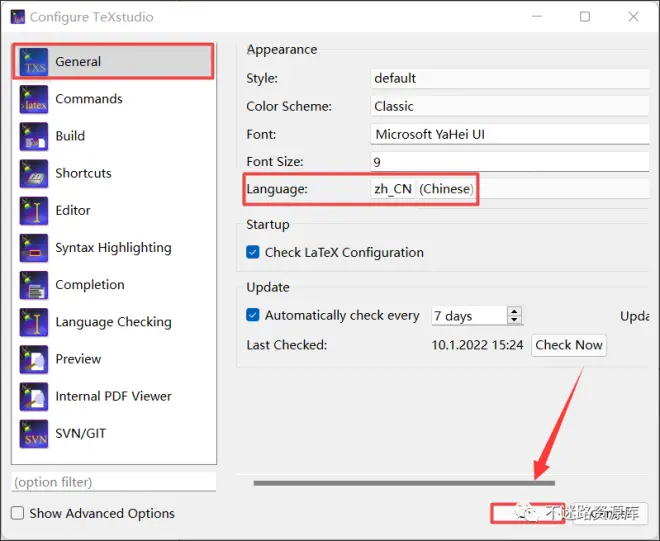
Task: Toggle the Check LaTeX Configuration checkbox
Action: [x=253, y=252]
